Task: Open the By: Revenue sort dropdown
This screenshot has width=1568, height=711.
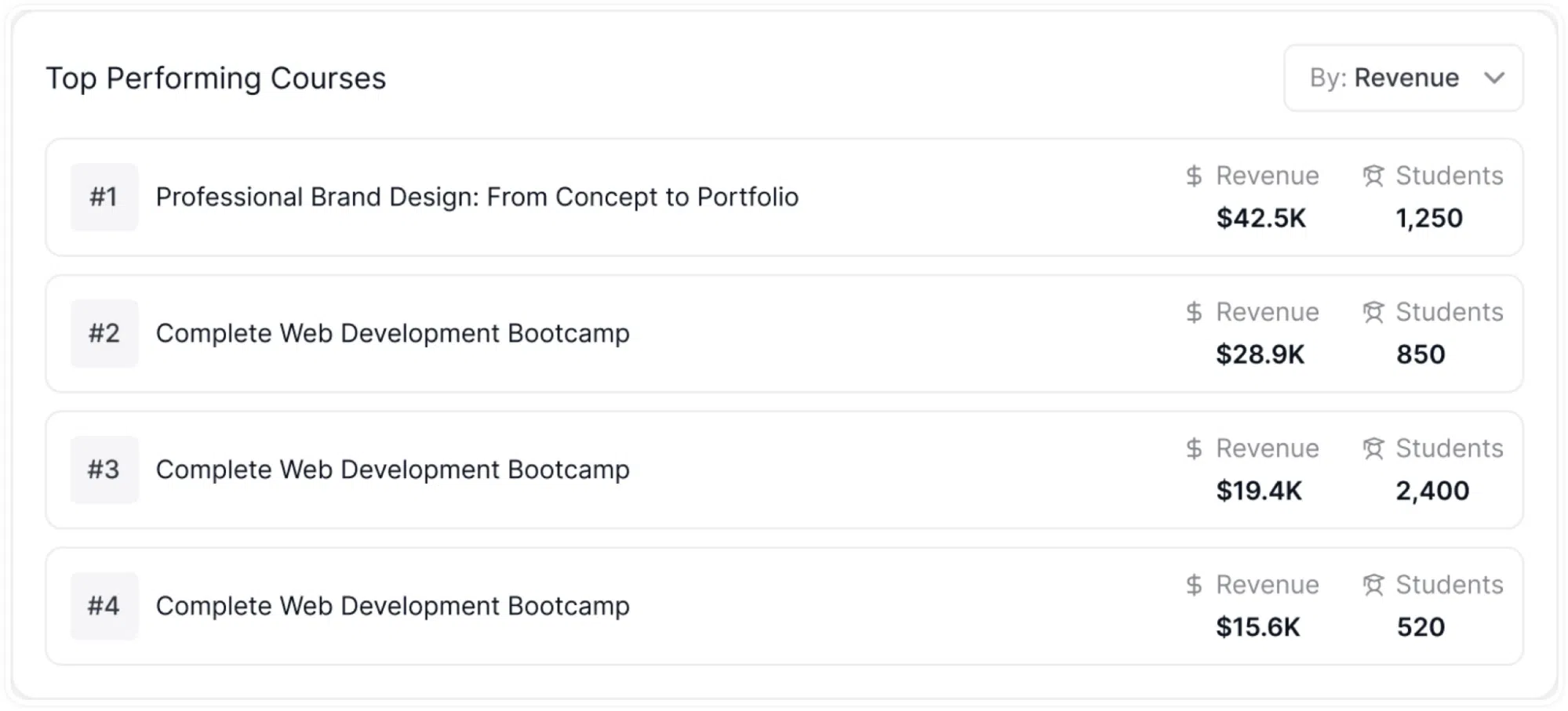Action: 1403,78
